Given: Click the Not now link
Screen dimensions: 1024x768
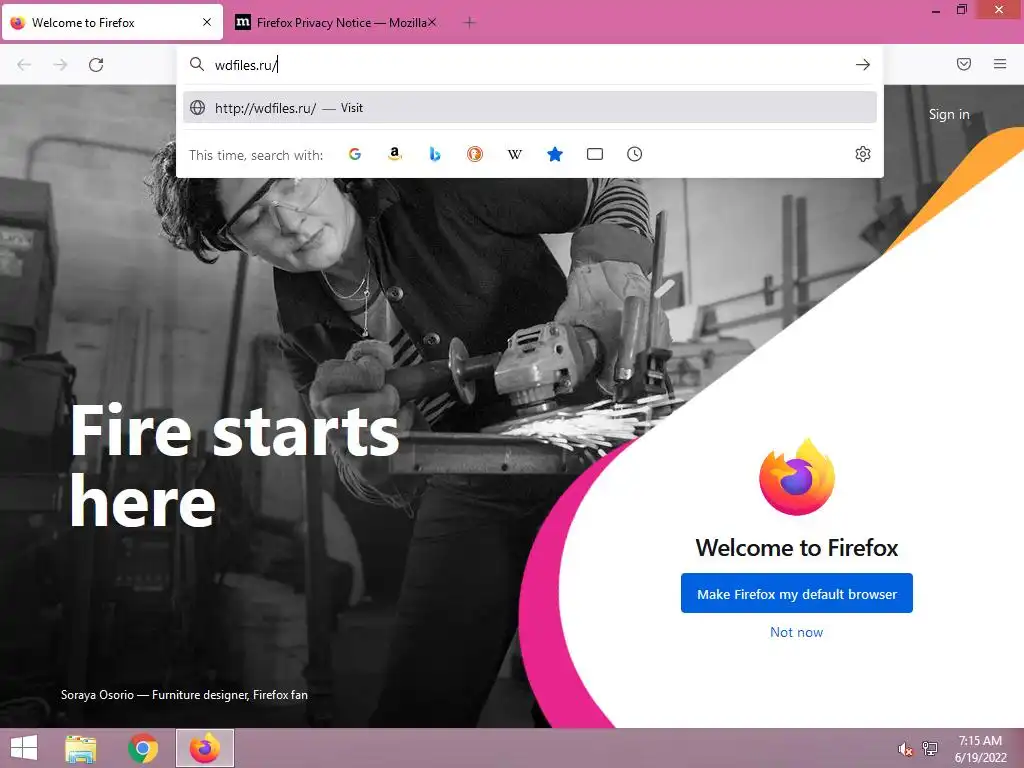Looking at the screenshot, I should [x=796, y=632].
